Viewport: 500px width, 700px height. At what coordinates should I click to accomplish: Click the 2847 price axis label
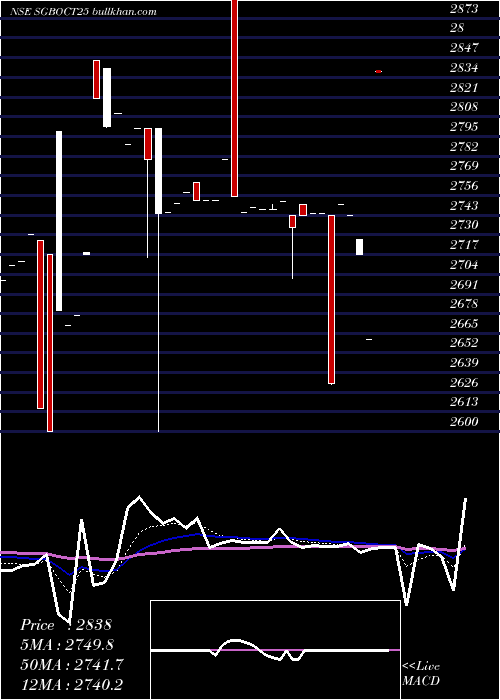tap(464, 48)
